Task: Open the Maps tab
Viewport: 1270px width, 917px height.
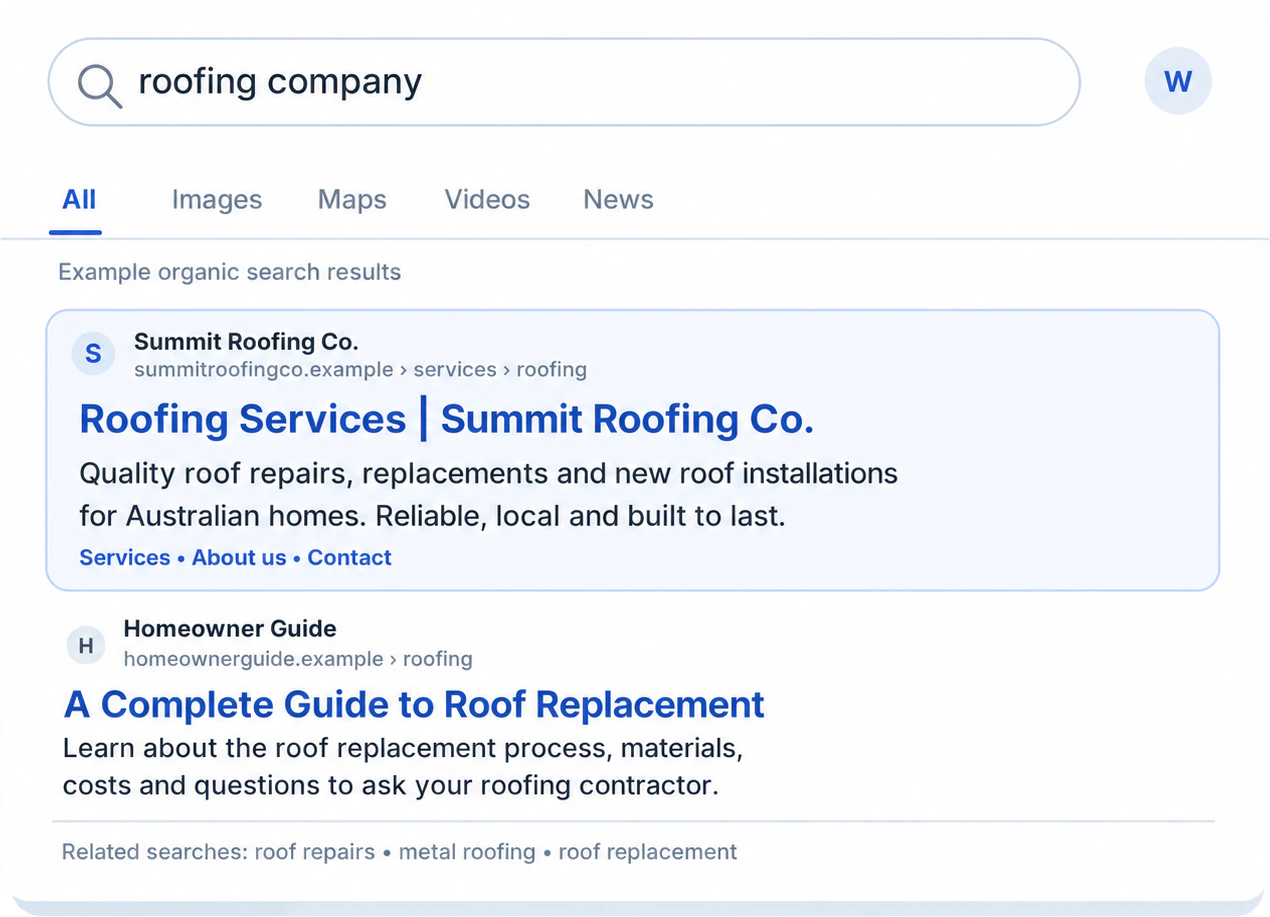Action: point(352,199)
